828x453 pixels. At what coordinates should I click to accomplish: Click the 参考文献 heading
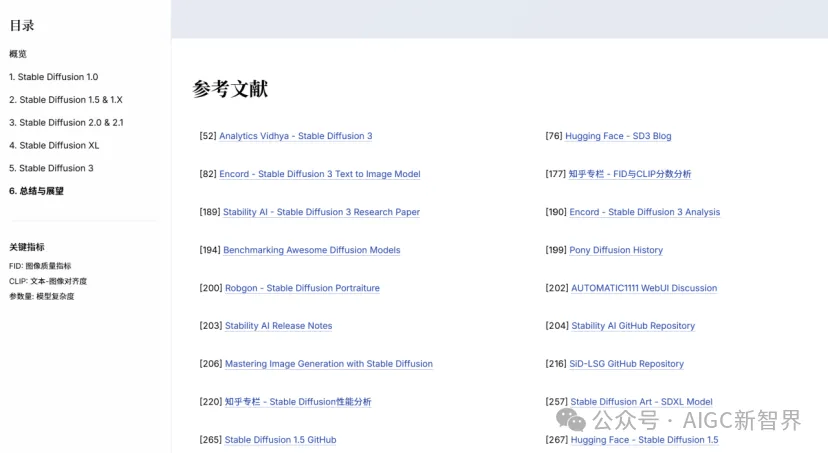[x=230, y=89]
